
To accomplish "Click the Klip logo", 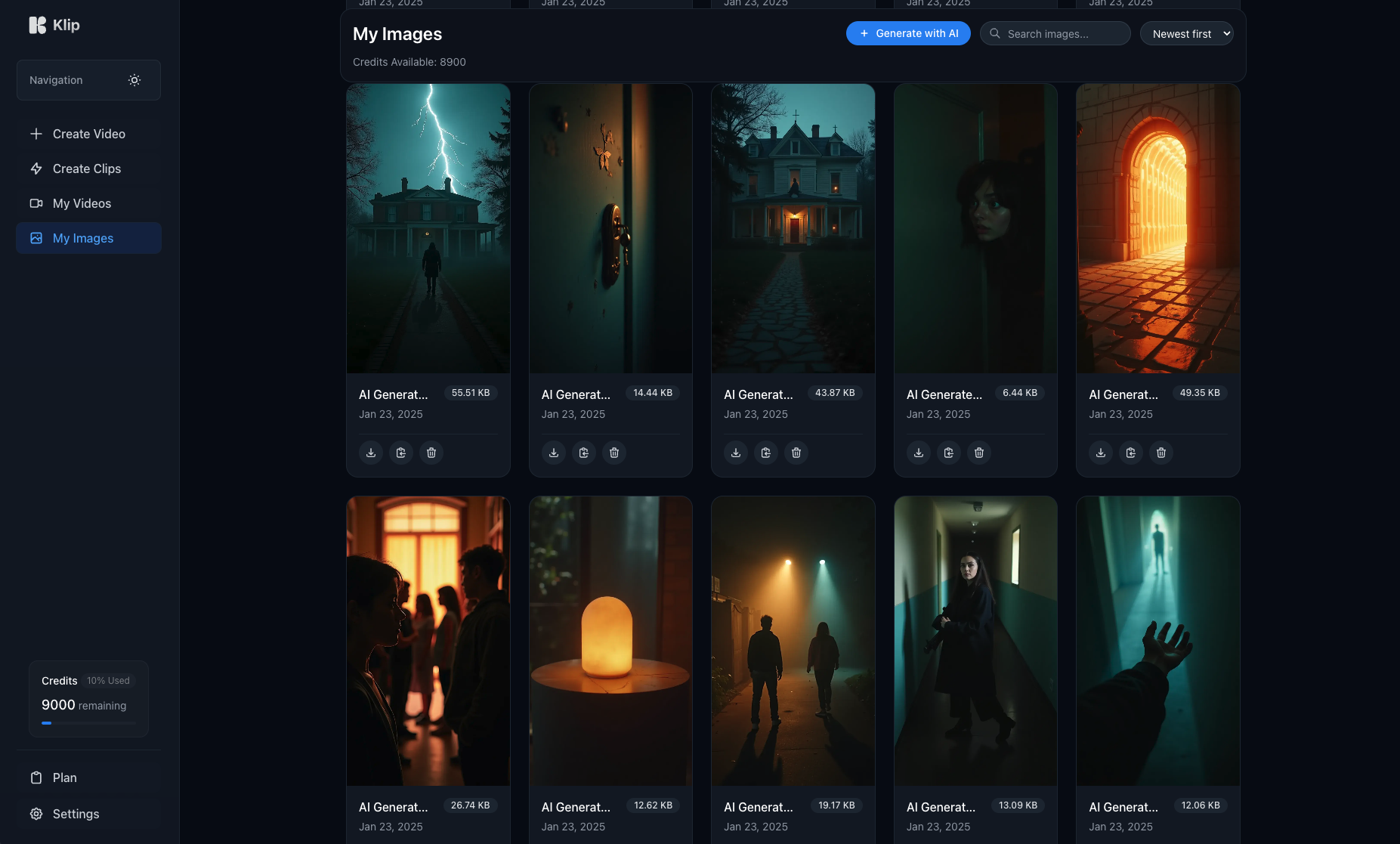I will [x=54, y=25].
